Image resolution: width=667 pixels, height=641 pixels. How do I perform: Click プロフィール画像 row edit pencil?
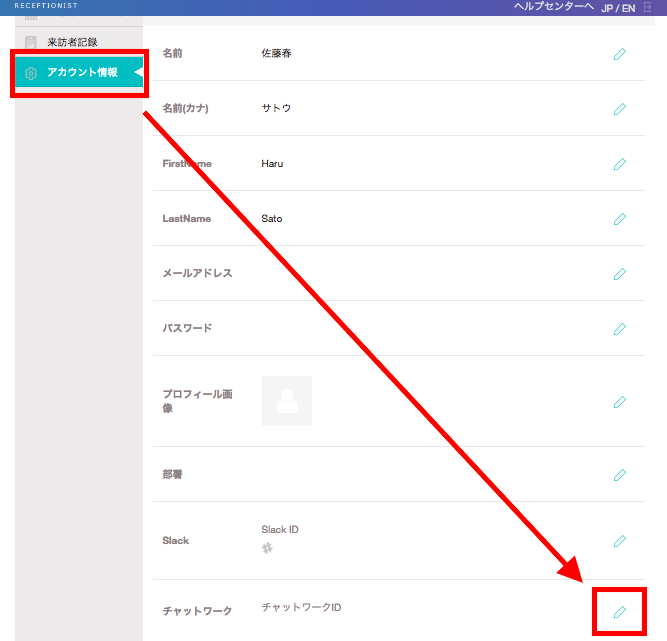[619, 402]
